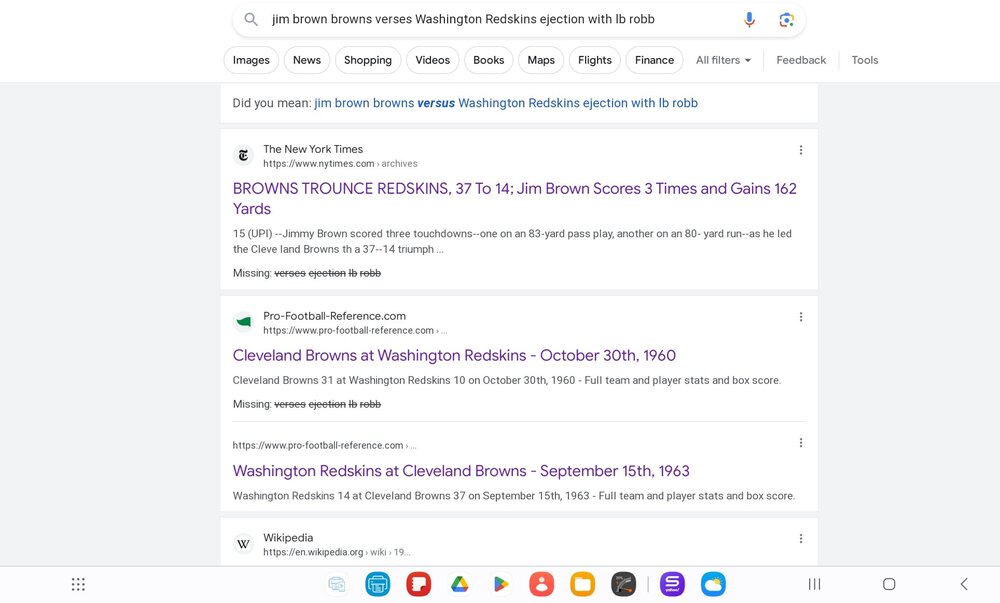This screenshot has height=603, width=1000.
Task: Open options for New York Times result
Action: click(x=801, y=150)
